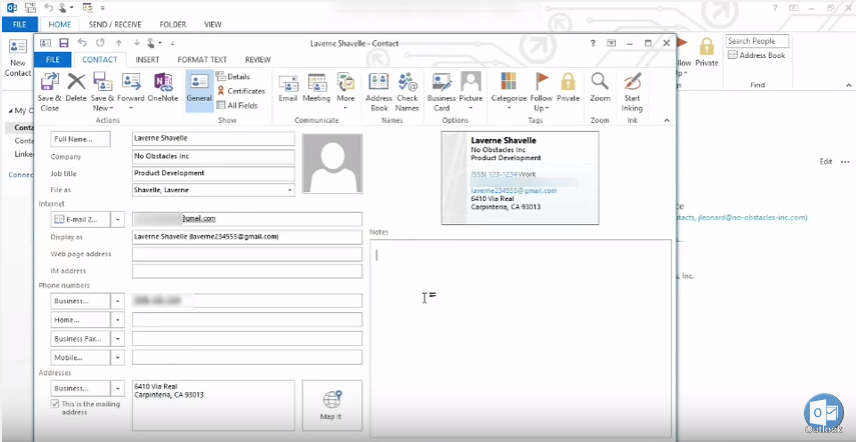Image resolution: width=856 pixels, height=442 pixels.
Task: Click the Map It button
Action: [x=332, y=405]
